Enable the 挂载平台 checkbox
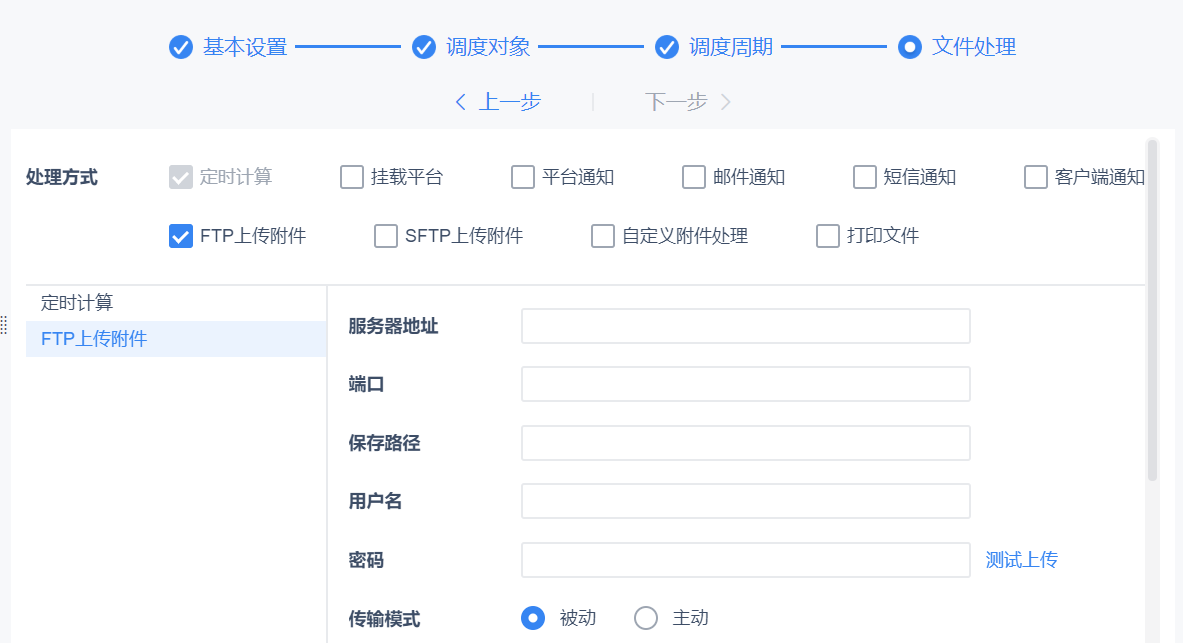 pyautogui.click(x=352, y=177)
